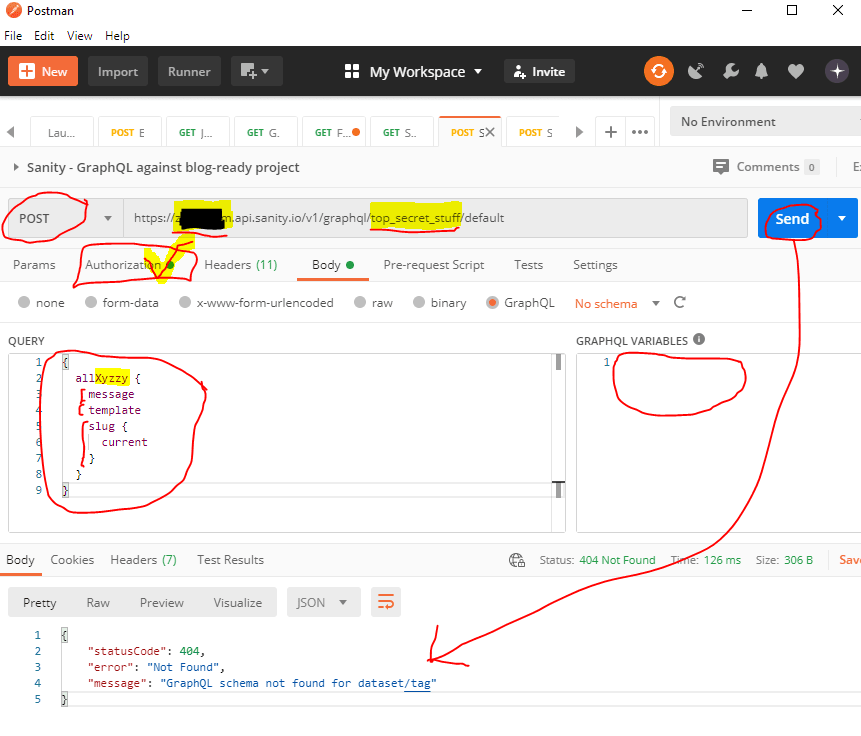Viewport: 861px width, 736px height.
Task: Click the Postman logo in title bar
Action: pos(14,10)
